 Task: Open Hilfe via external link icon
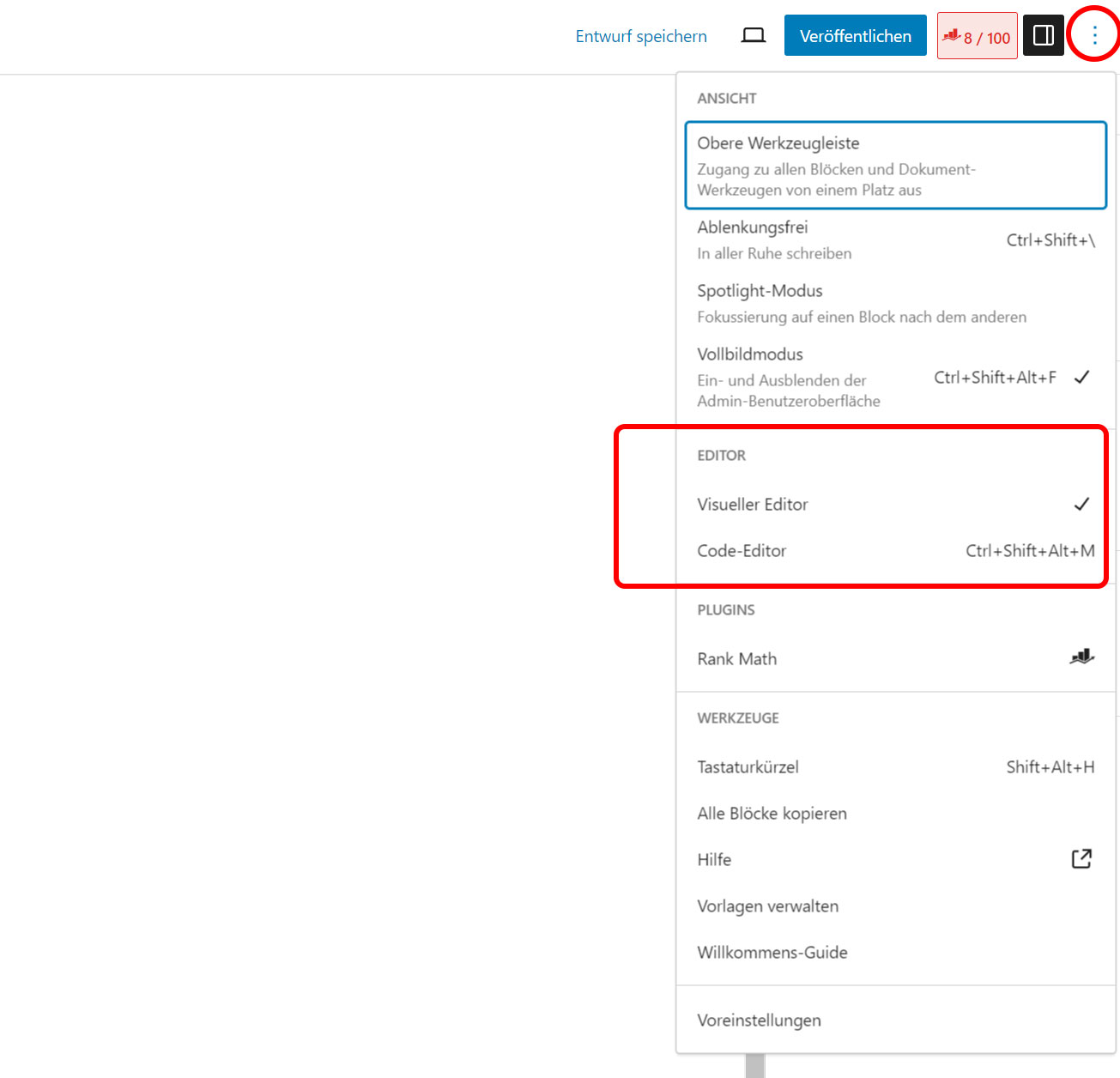(1081, 858)
